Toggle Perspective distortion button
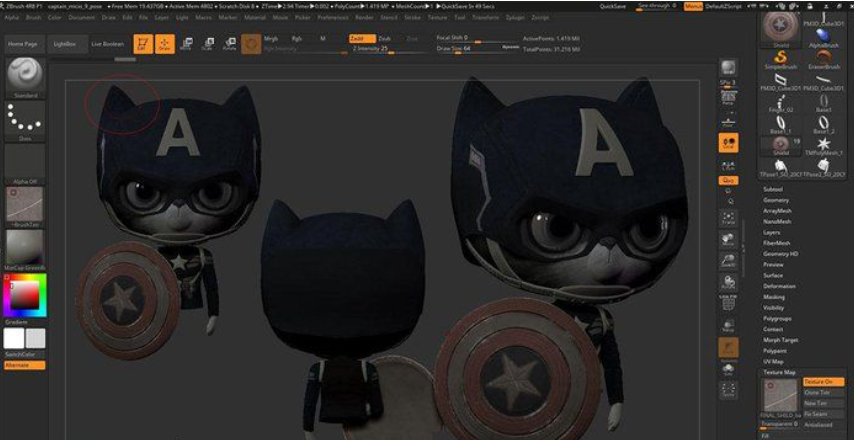The image size is (854, 440). 728,98
